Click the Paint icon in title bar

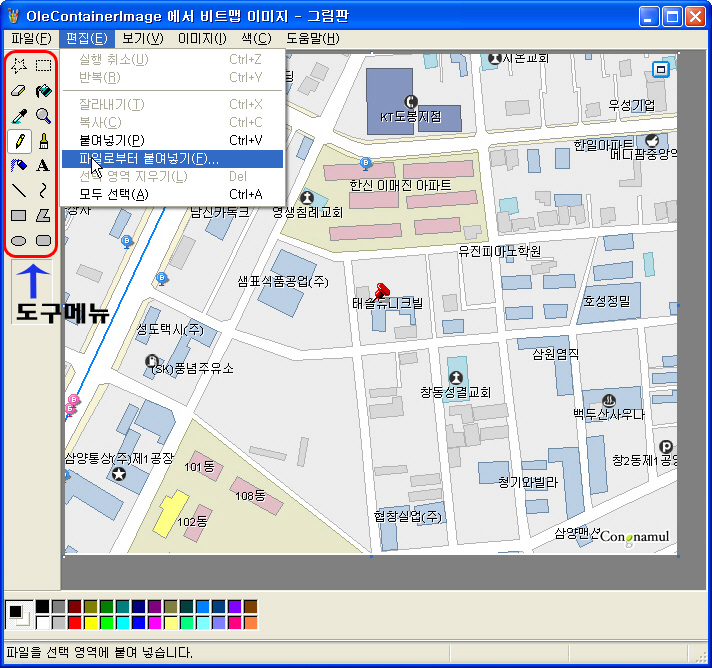[14, 16]
